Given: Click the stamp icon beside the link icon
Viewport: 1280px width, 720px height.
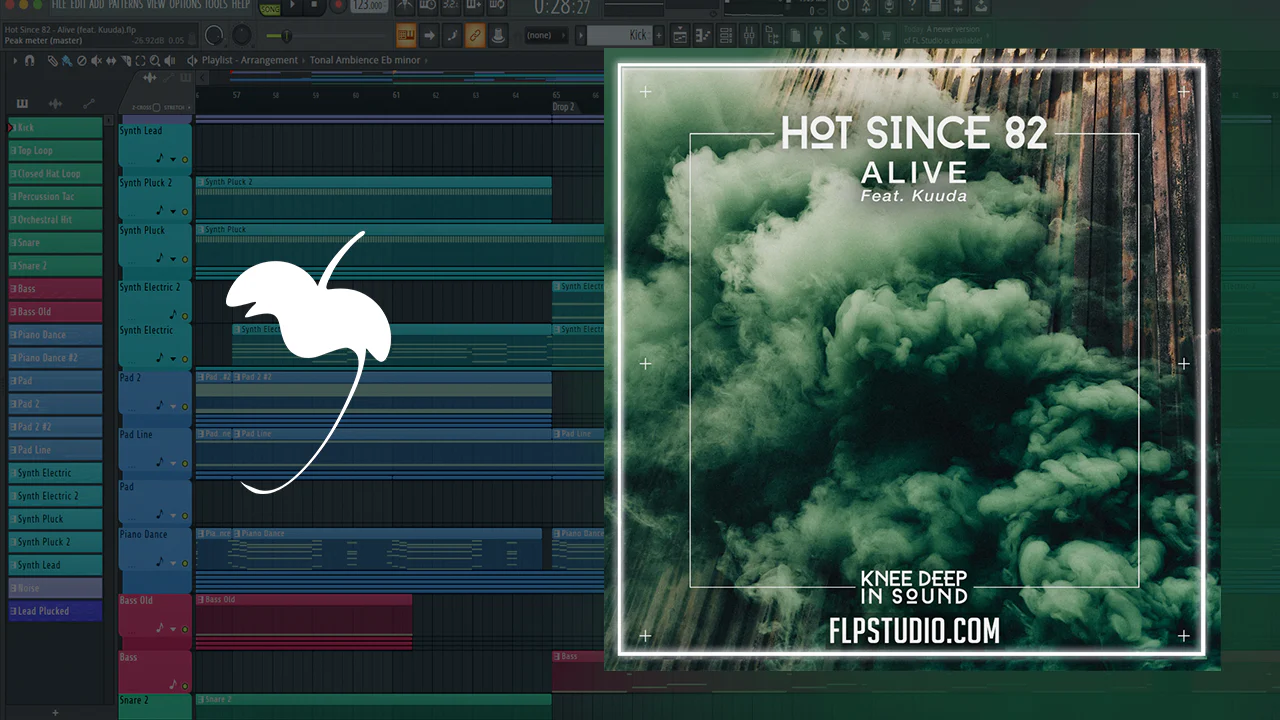Looking at the screenshot, I should click(x=498, y=35).
